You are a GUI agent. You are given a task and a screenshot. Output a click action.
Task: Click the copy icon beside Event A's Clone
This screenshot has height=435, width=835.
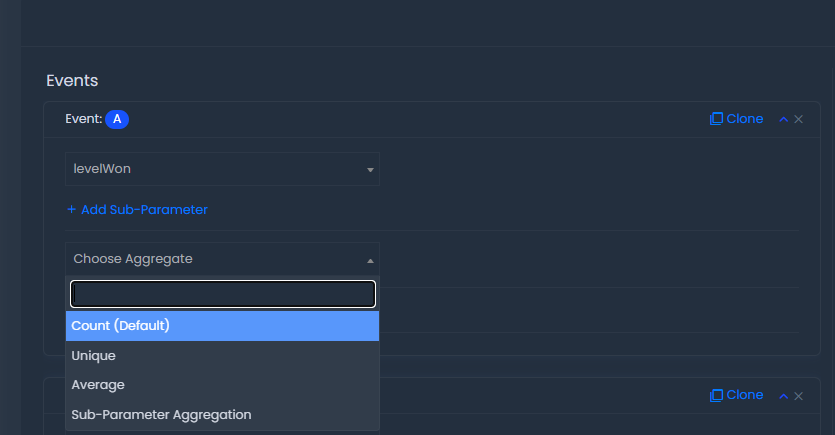(x=716, y=119)
